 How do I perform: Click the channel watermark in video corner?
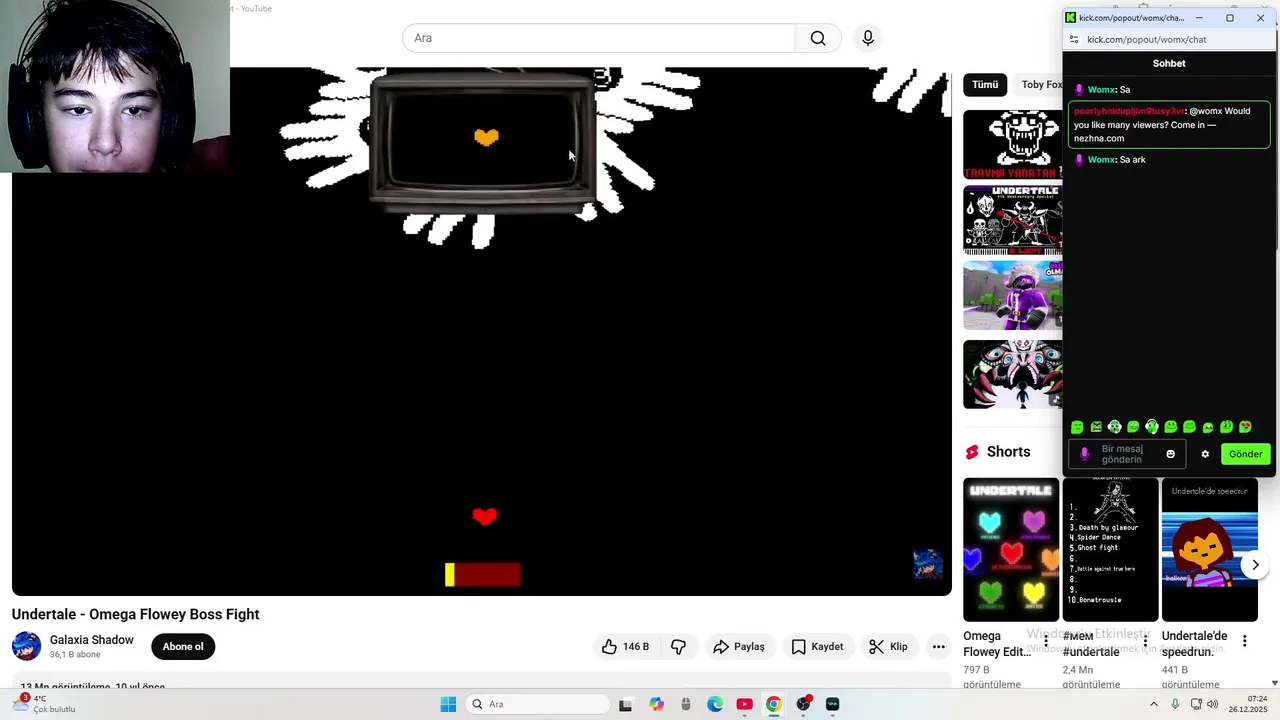click(x=927, y=564)
